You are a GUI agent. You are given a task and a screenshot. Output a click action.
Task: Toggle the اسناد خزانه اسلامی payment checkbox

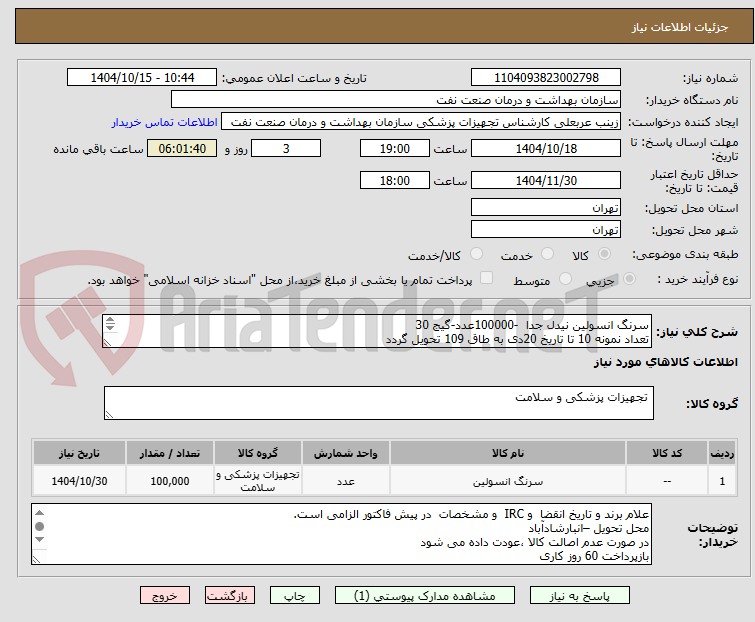(486, 278)
